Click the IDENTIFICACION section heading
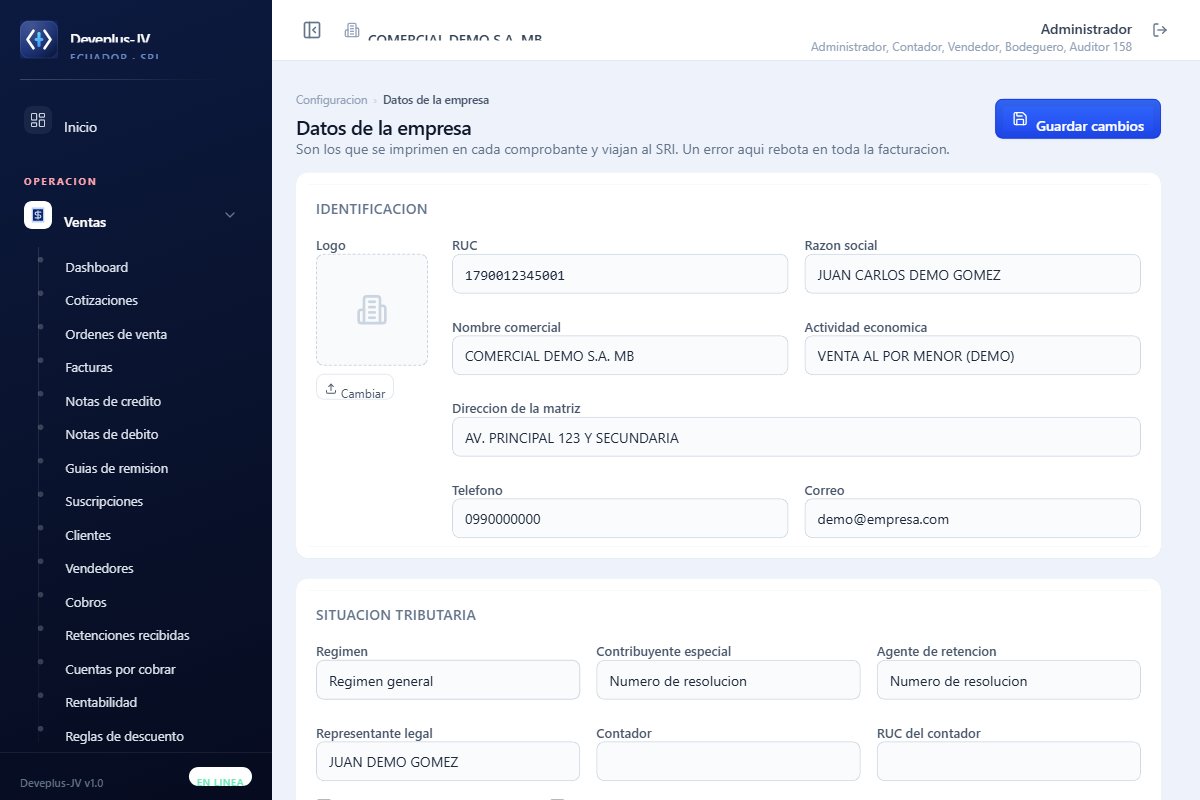 (372, 209)
